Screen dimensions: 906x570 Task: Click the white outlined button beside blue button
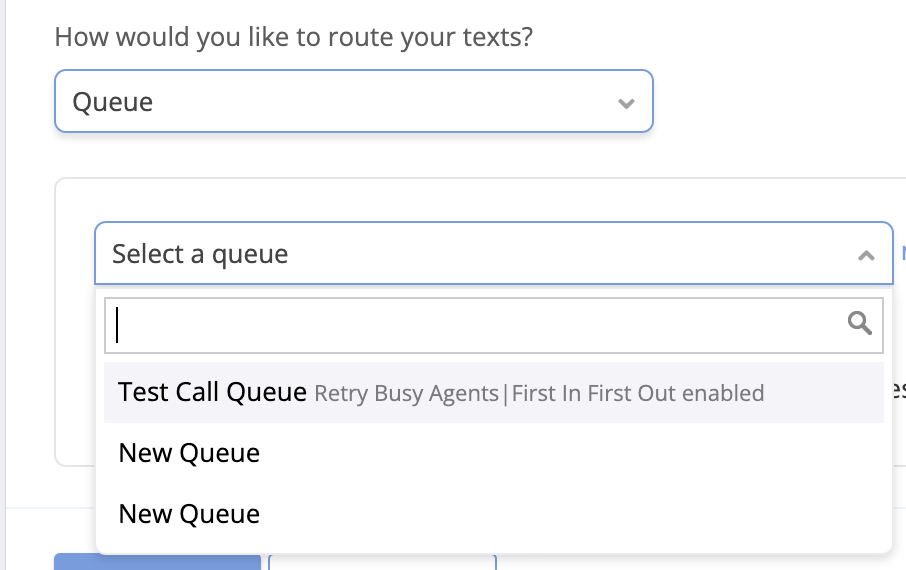383,562
